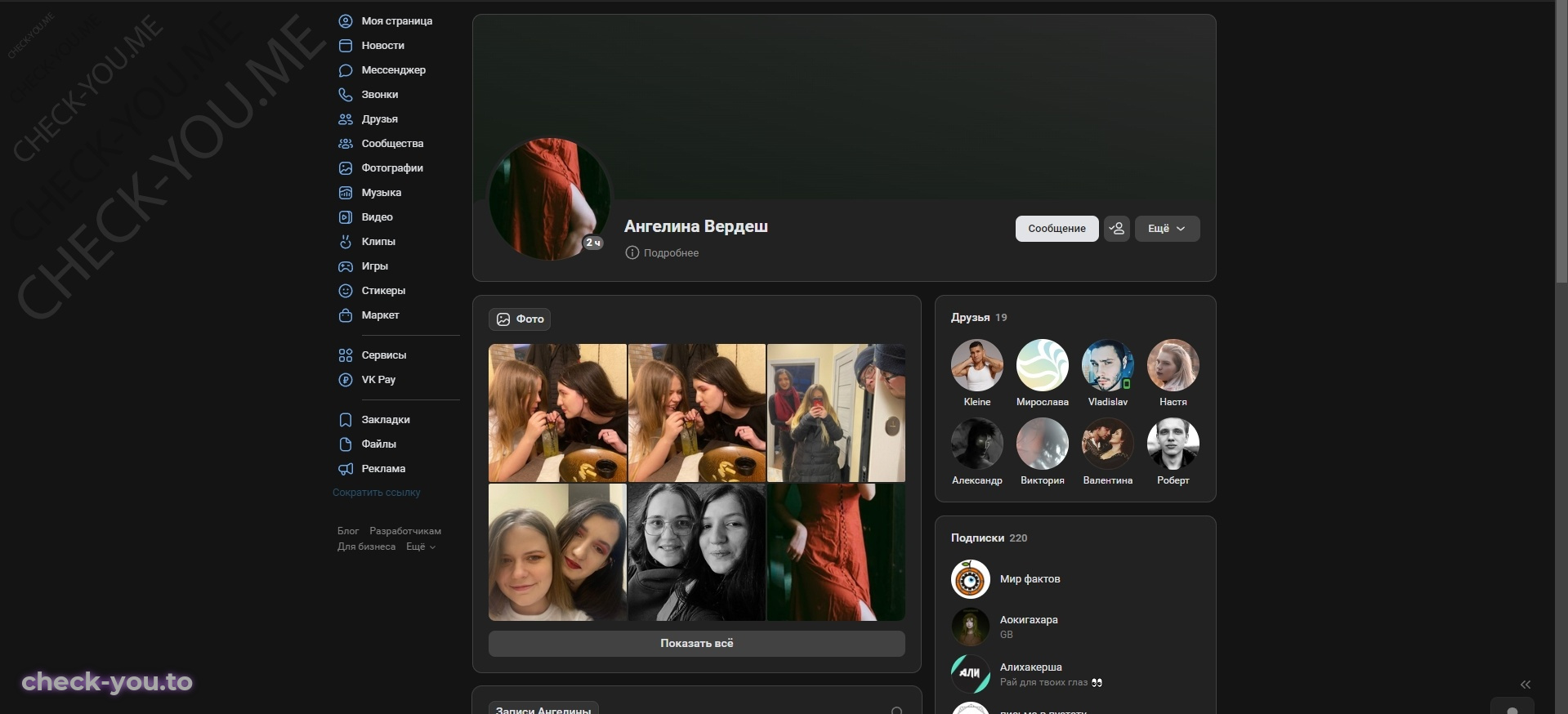Click the double-chevron collapse icon

click(x=1526, y=685)
